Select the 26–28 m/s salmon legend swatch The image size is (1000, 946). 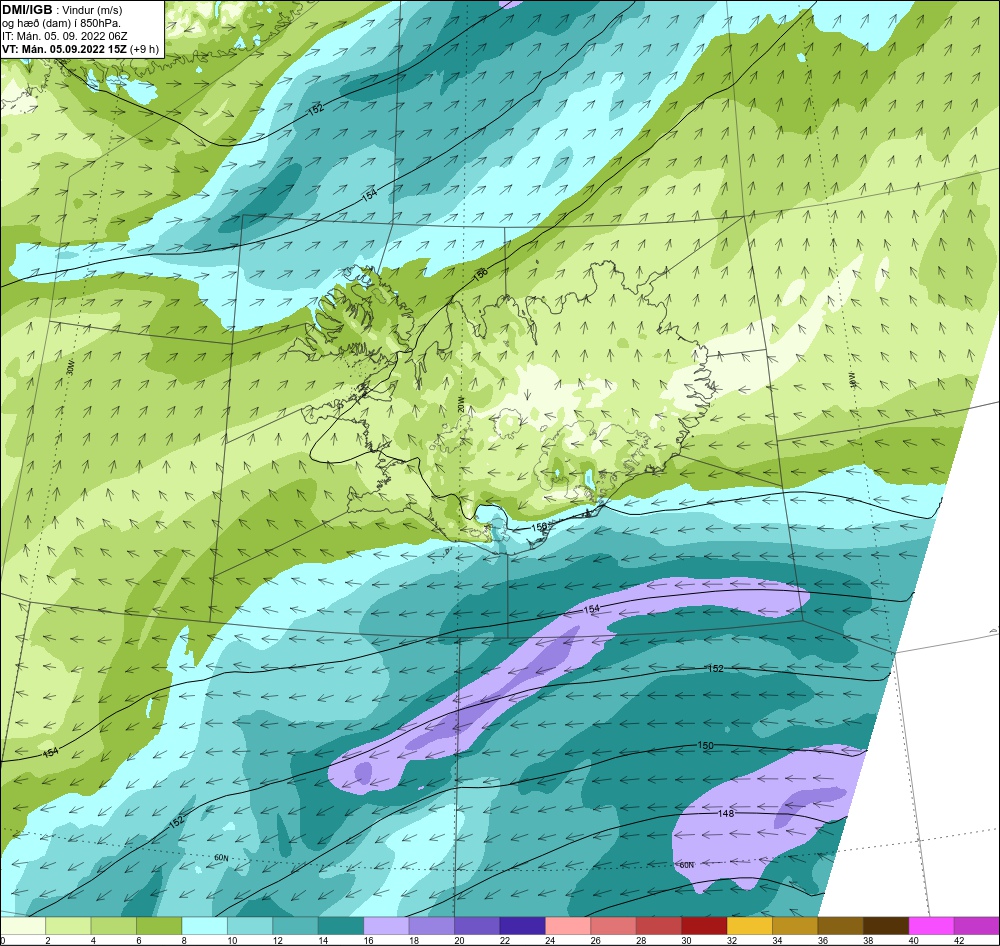613,926
